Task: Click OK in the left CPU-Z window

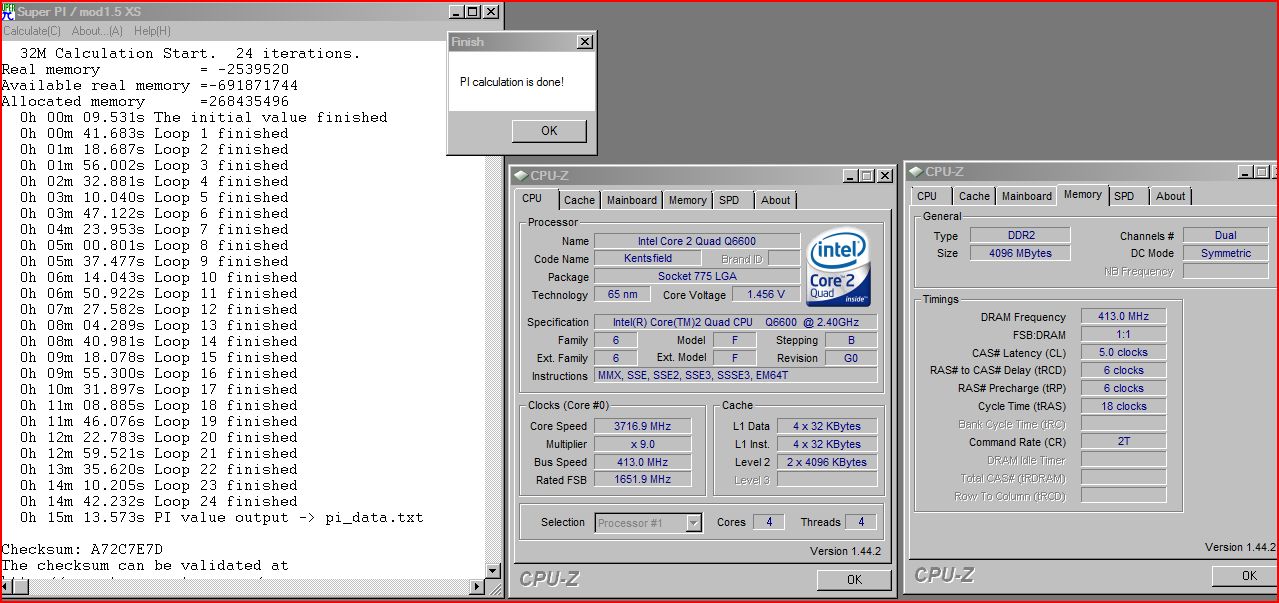Action: (853, 580)
